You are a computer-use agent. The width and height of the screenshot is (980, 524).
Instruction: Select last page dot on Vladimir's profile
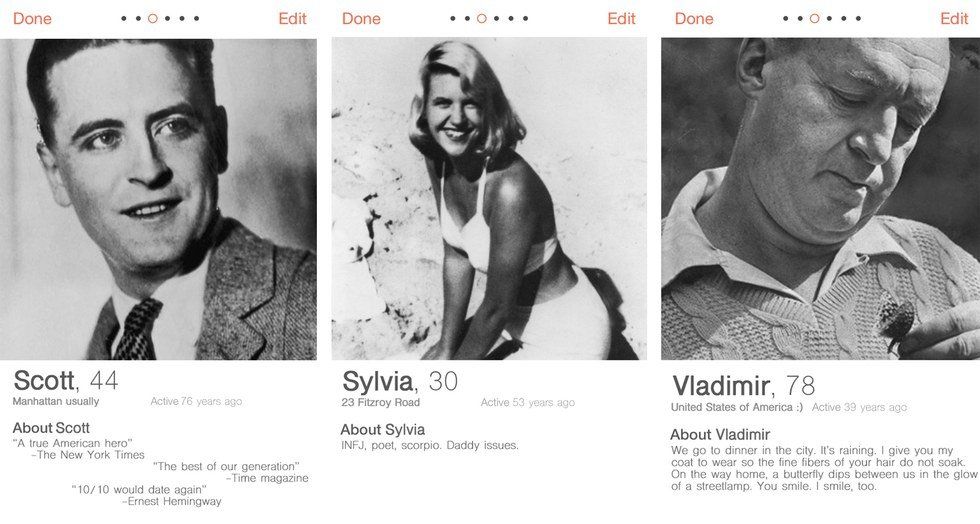858,19
